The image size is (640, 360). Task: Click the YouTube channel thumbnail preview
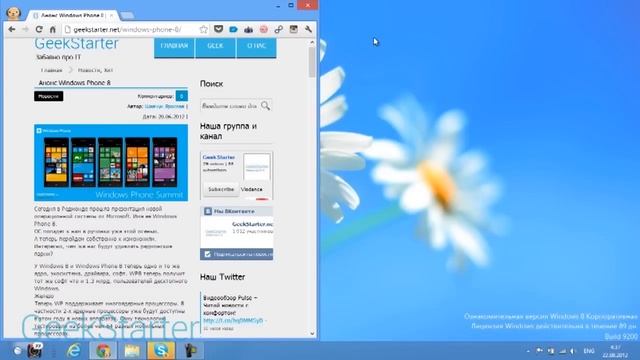[257, 167]
